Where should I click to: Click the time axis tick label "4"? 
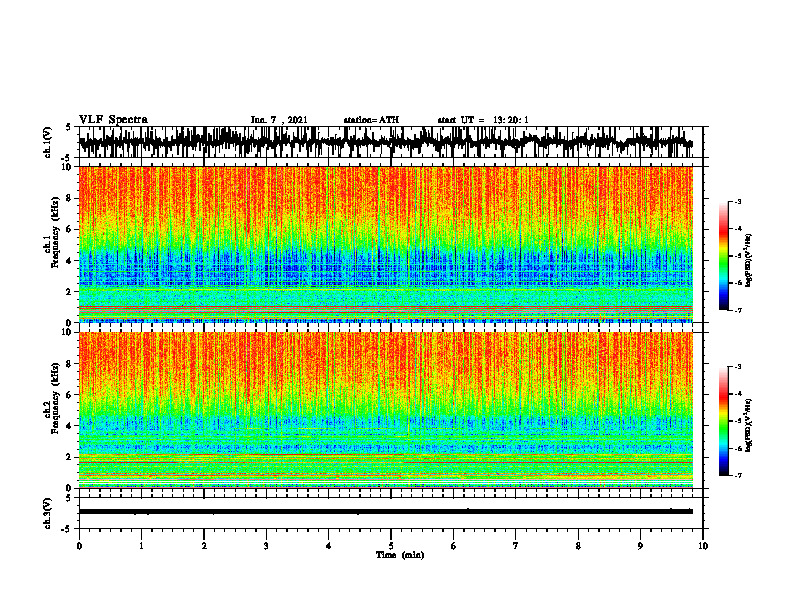[328, 546]
